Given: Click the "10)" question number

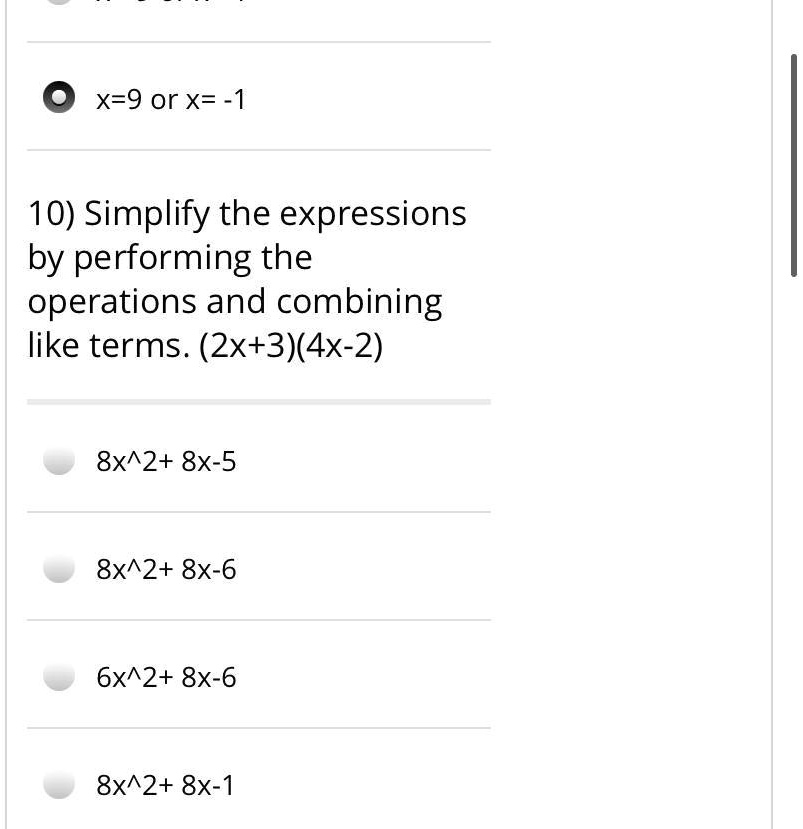Looking at the screenshot, I should pyautogui.click(x=50, y=214).
